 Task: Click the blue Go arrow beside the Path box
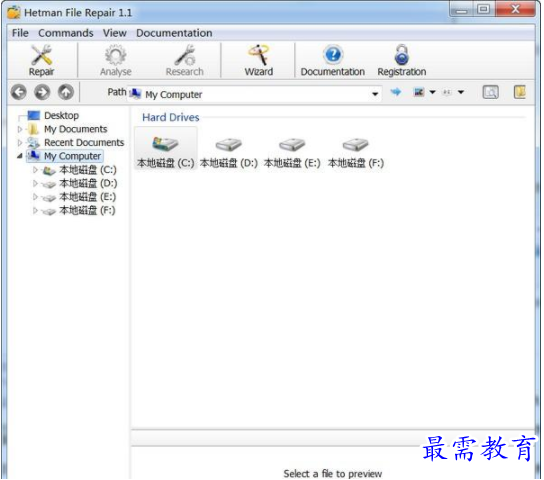pyautogui.click(x=396, y=92)
